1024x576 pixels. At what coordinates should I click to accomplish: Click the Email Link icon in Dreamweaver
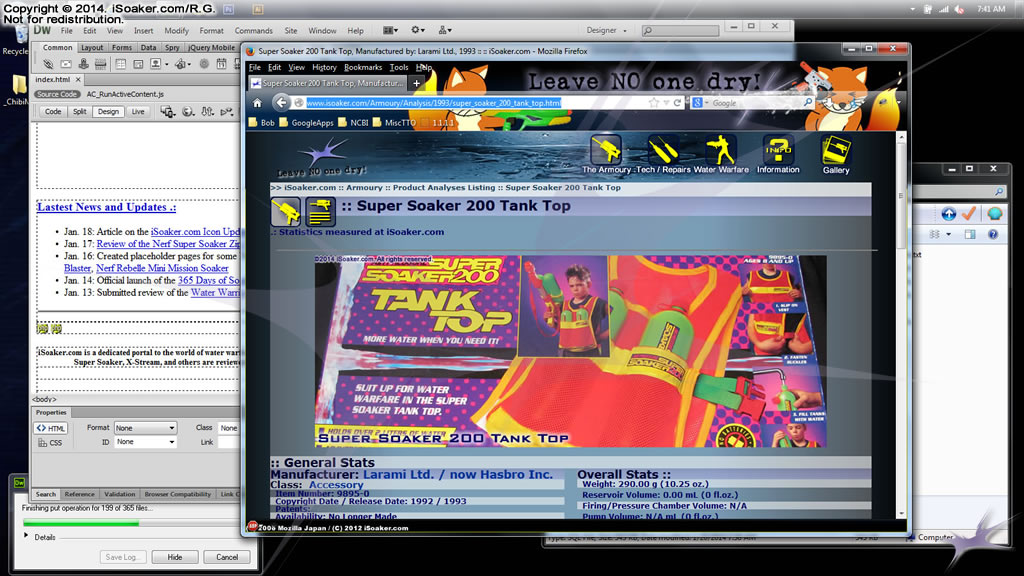click(x=66, y=64)
